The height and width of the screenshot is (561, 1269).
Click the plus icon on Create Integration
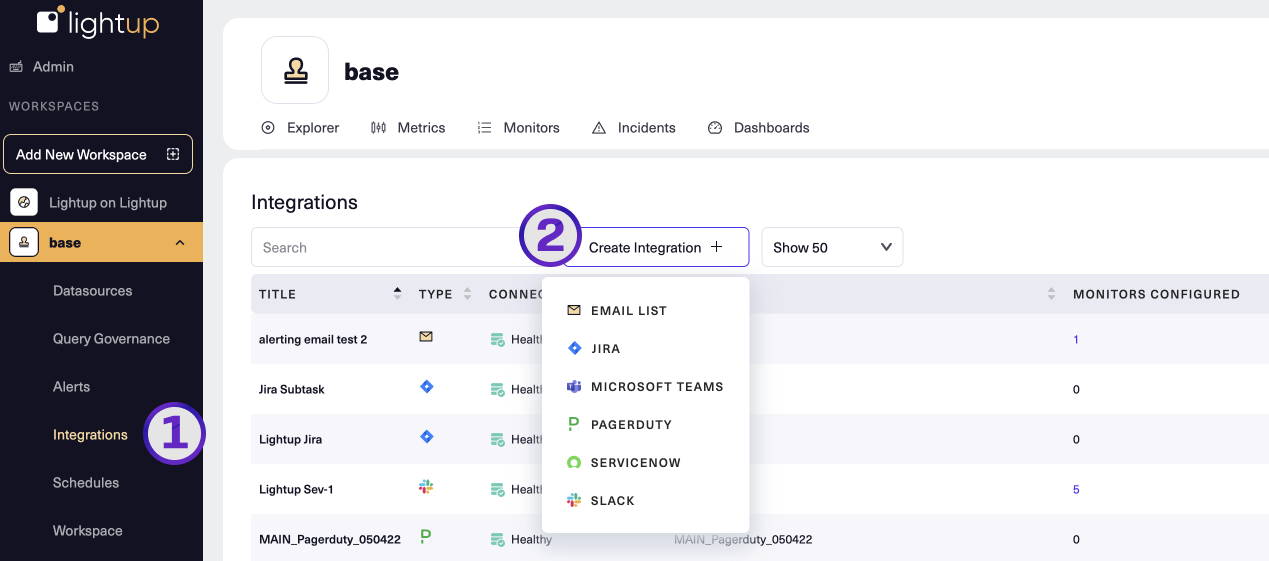point(716,247)
